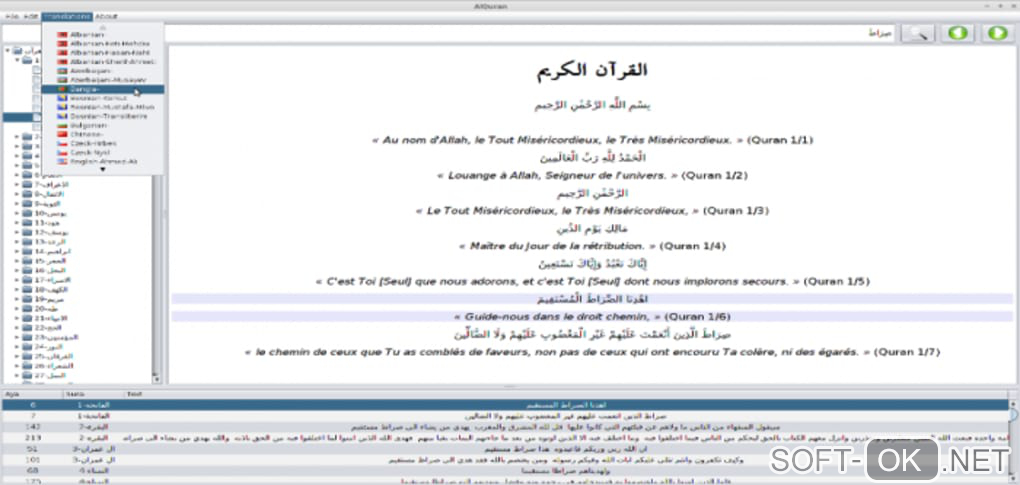Click the highlighted verse 'Guide-nous dans le droit chemin'
This screenshot has width=1020, height=485.
(x=592, y=317)
